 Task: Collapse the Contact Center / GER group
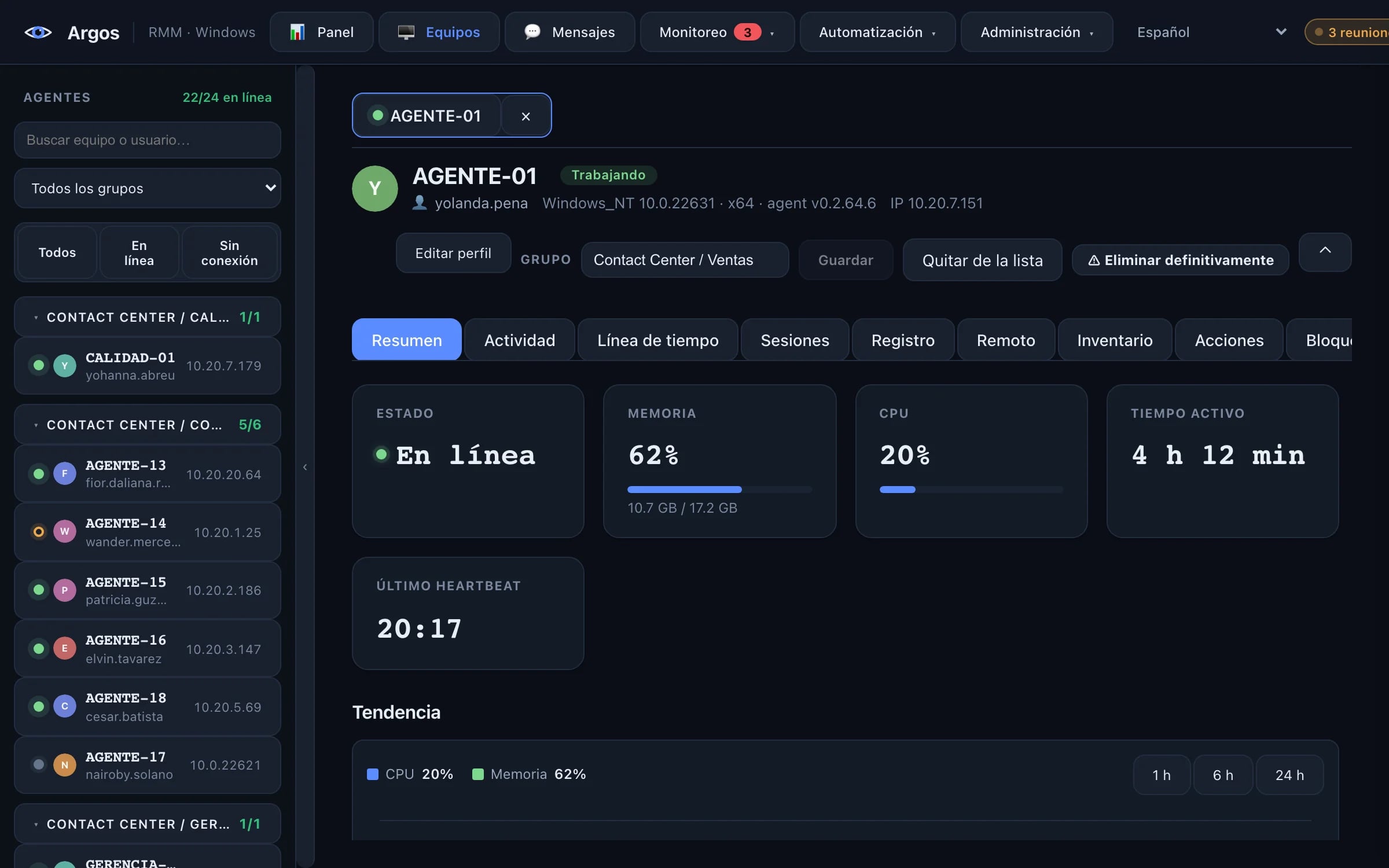click(148, 823)
